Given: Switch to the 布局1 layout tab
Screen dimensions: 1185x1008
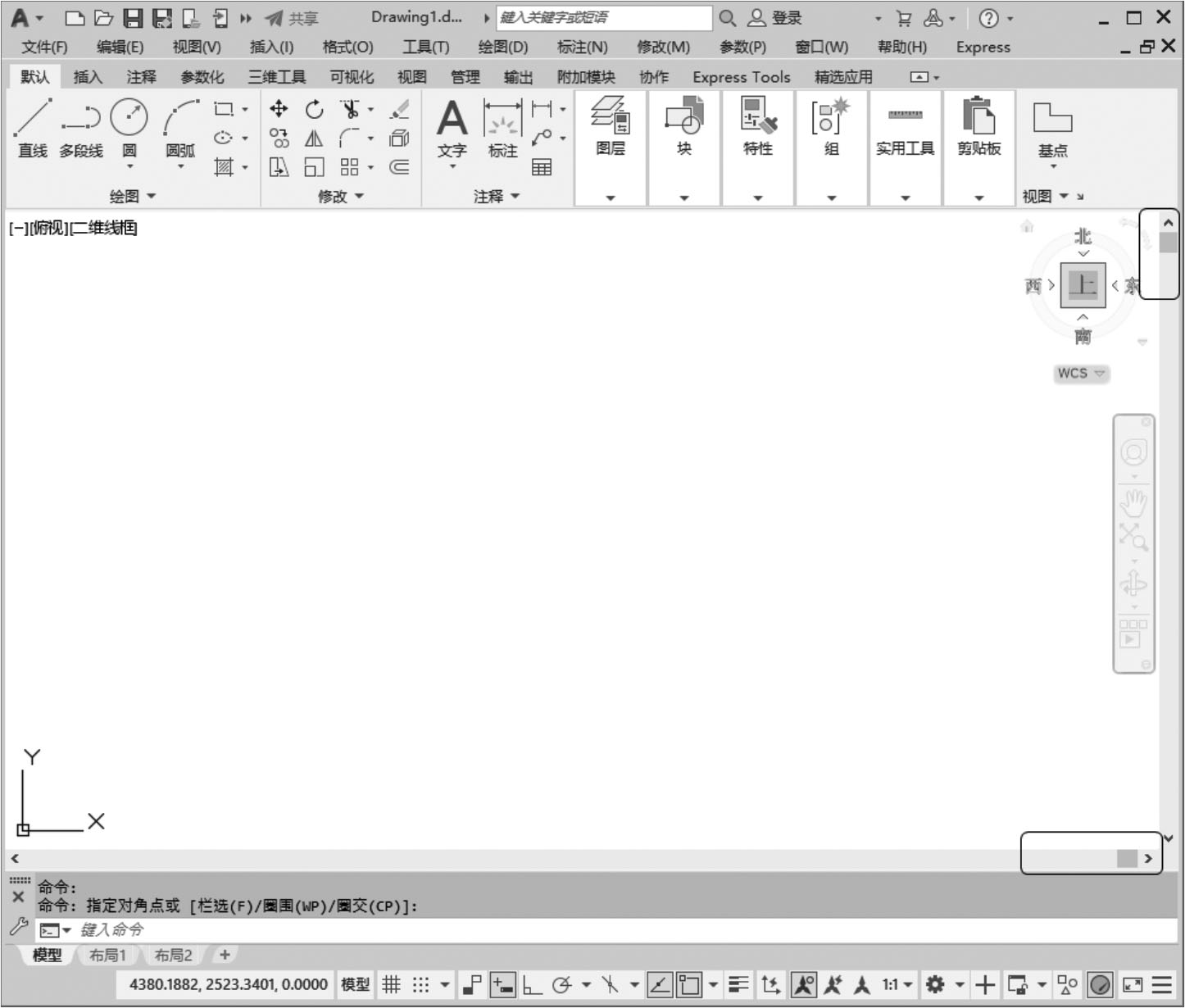Looking at the screenshot, I should tap(107, 956).
